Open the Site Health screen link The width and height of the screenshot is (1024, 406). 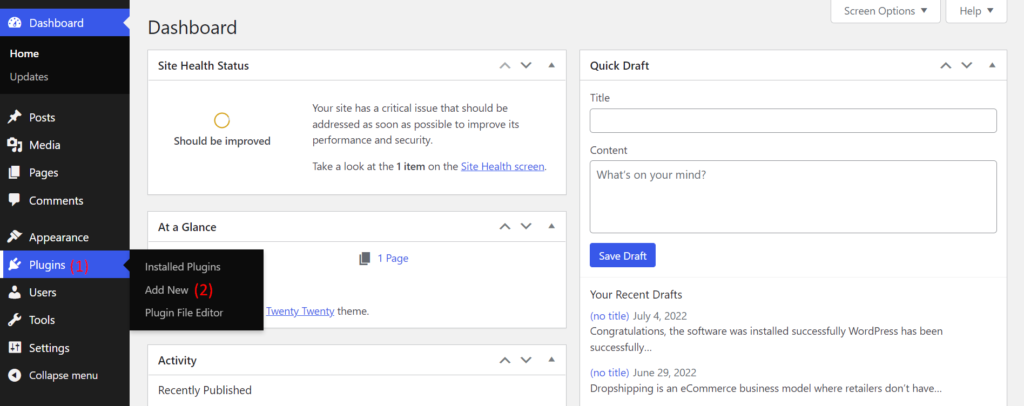pyautogui.click(x=502, y=166)
